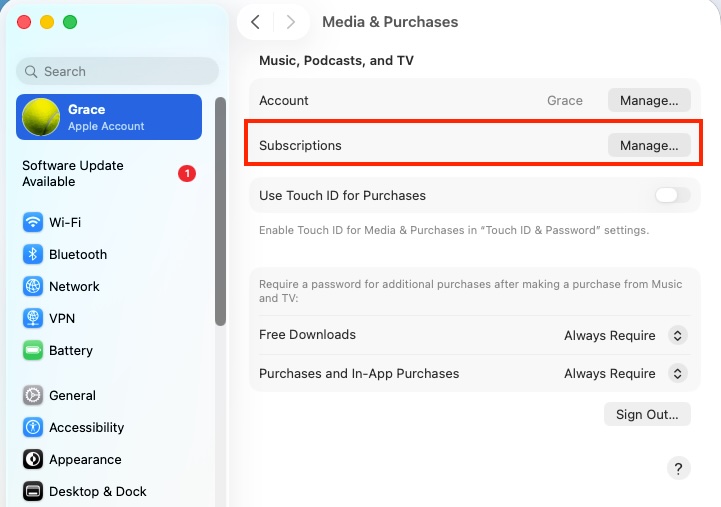The image size is (721, 507).
Task: Select Grace Apple Account in sidebar
Action: click(109, 117)
